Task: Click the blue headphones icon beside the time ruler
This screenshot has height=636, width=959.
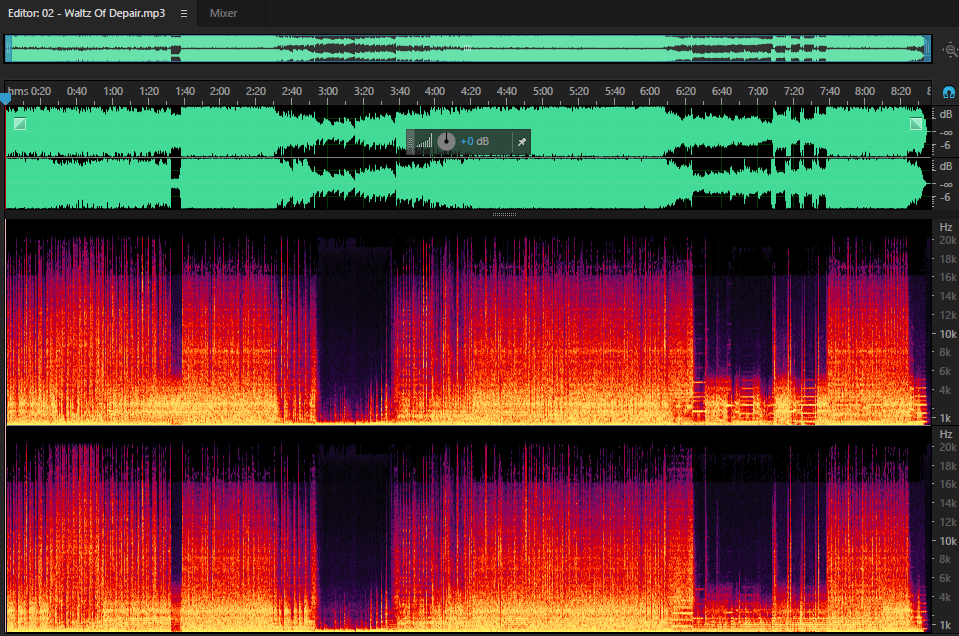Action: click(x=949, y=92)
